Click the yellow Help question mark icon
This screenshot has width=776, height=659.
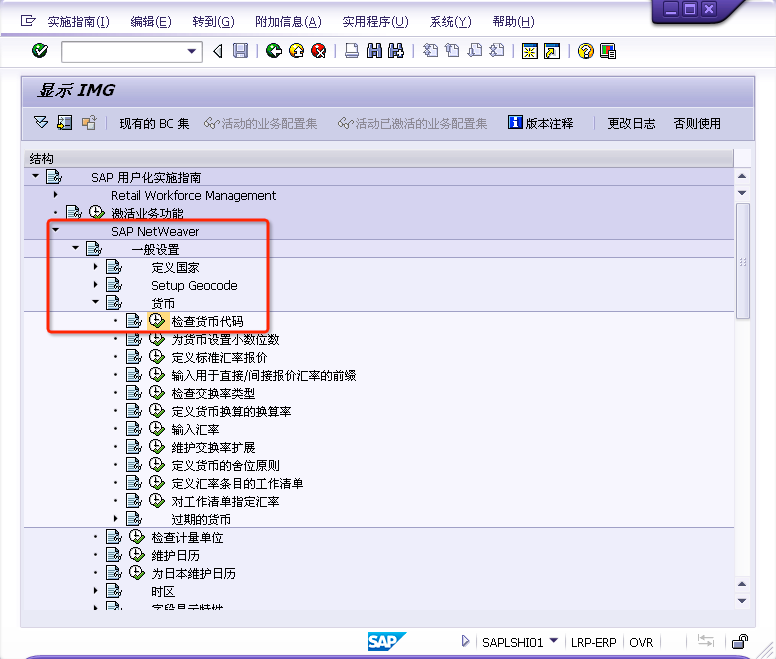[585, 51]
